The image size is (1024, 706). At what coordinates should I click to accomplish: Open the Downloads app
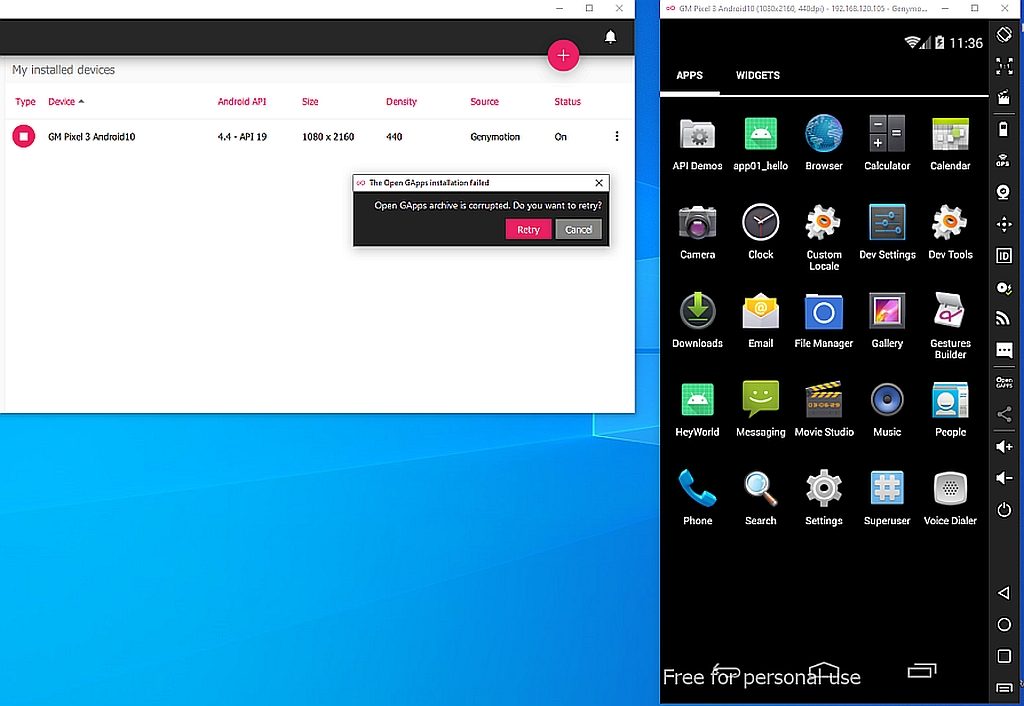pyautogui.click(x=697, y=321)
